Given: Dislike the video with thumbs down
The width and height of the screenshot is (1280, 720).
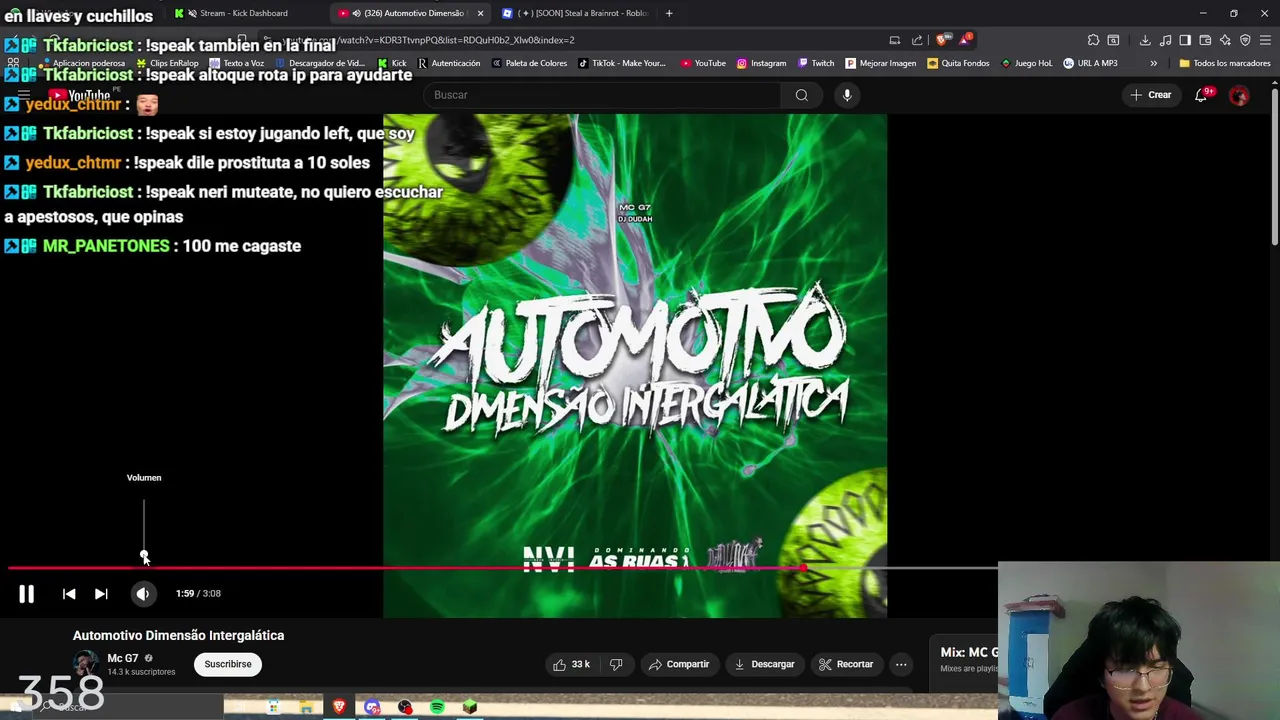Looking at the screenshot, I should [616, 664].
